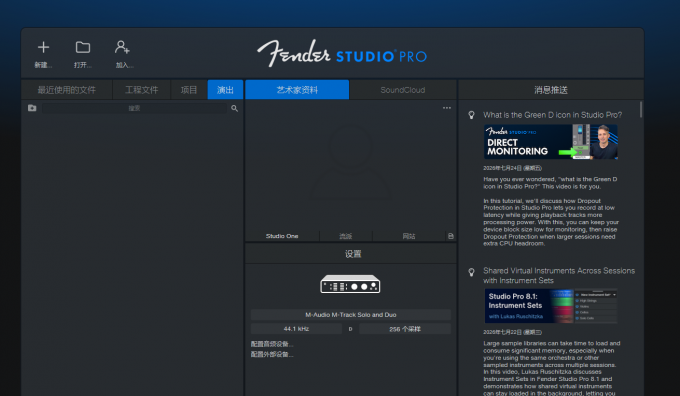
Task: Open 'Shared Virtual Instruments Across Sessions' article
Action: pyautogui.click(x=559, y=275)
